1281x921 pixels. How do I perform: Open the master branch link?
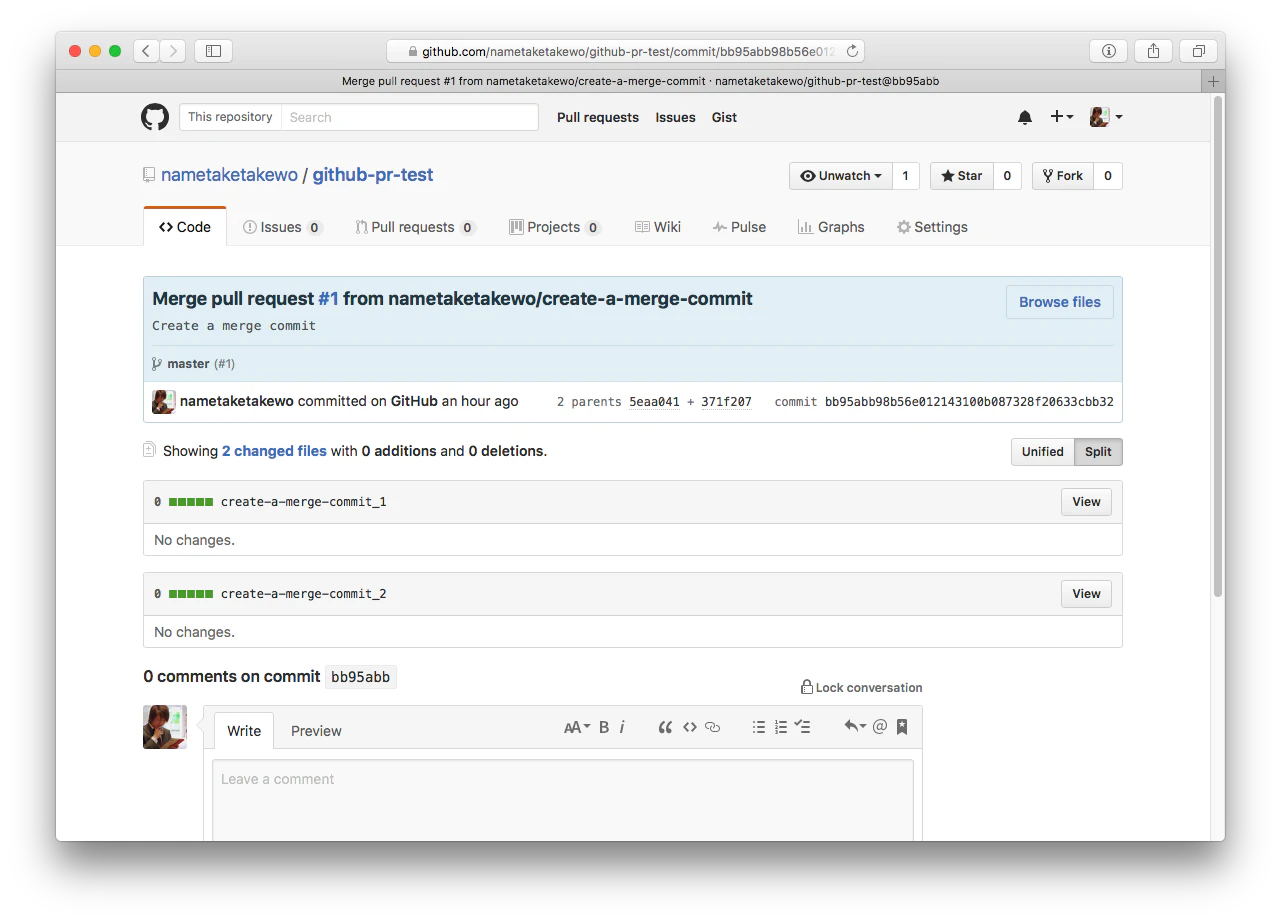(188, 364)
